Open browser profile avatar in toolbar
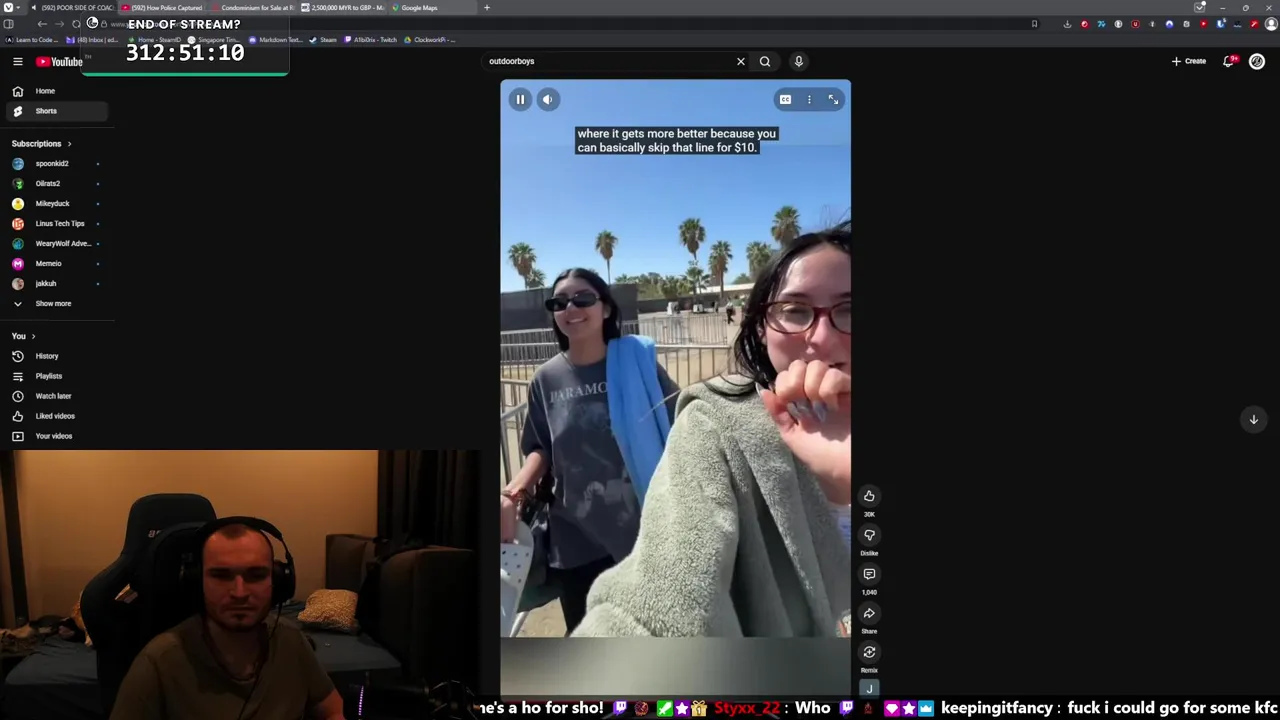Image resolution: width=1280 pixels, height=720 pixels. click(1271, 24)
